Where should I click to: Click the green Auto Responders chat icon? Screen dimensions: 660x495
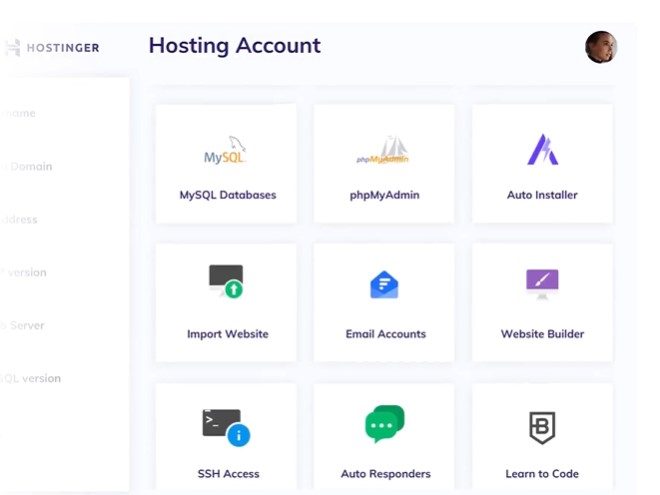coord(385,424)
